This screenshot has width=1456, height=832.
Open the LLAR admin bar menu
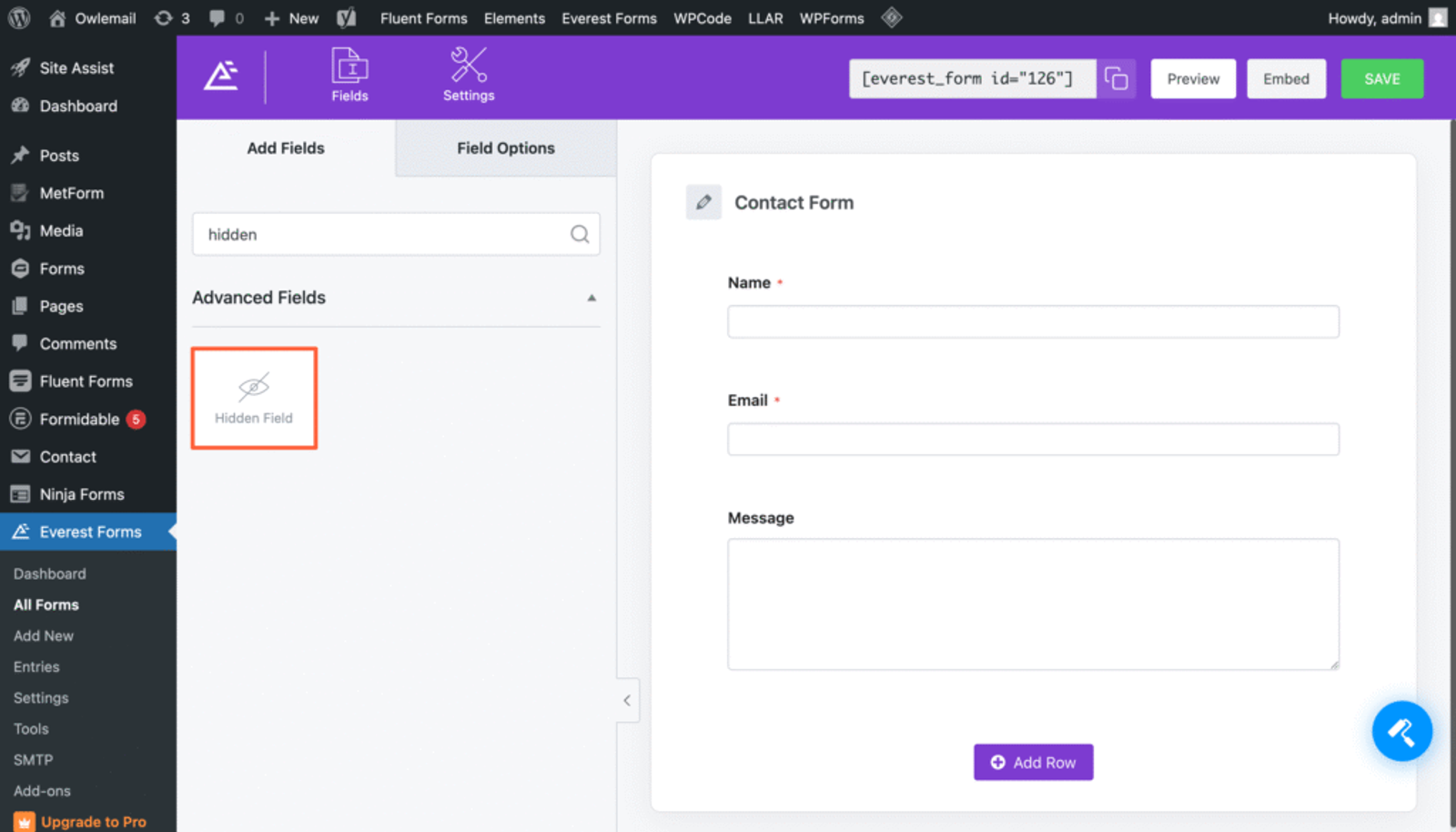click(x=765, y=18)
